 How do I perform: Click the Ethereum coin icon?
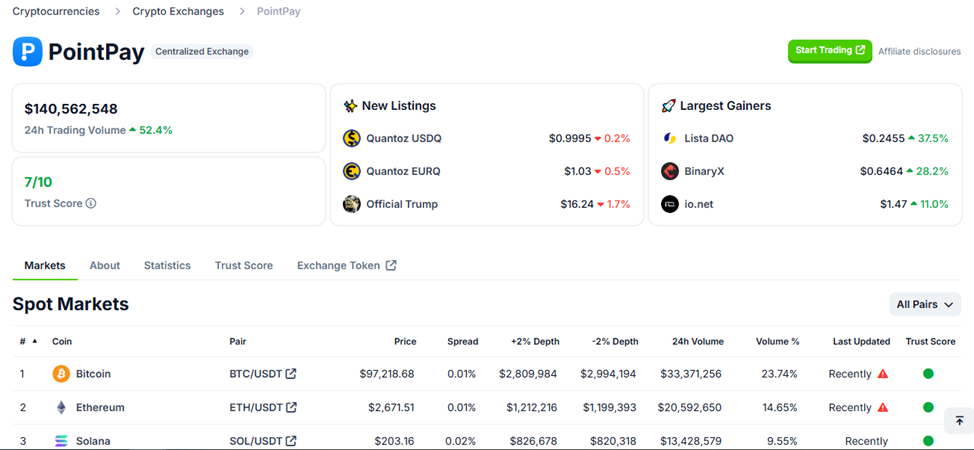(x=61, y=408)
